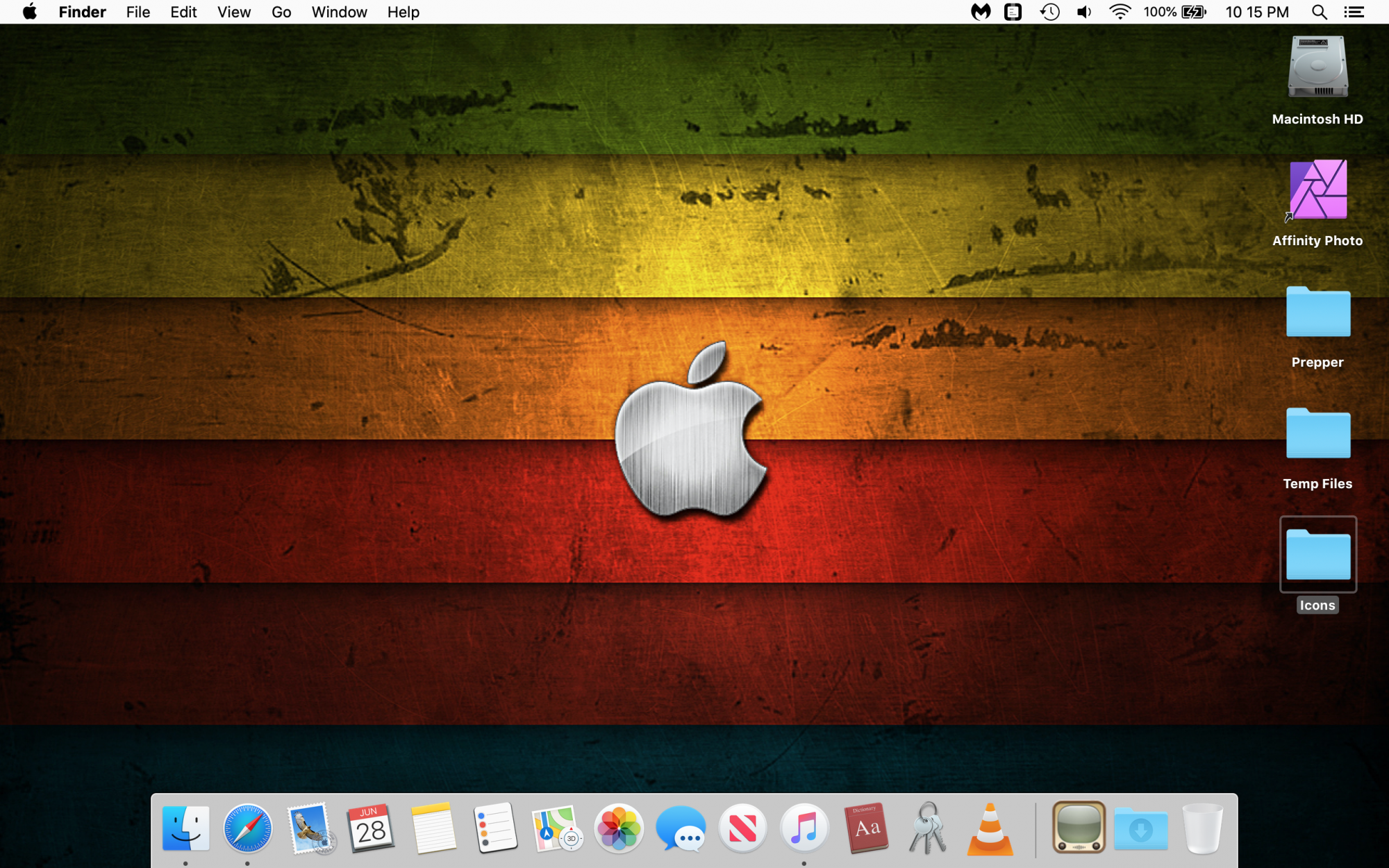
Task: Click the Prepper label text
Action: coord(1317,362)
